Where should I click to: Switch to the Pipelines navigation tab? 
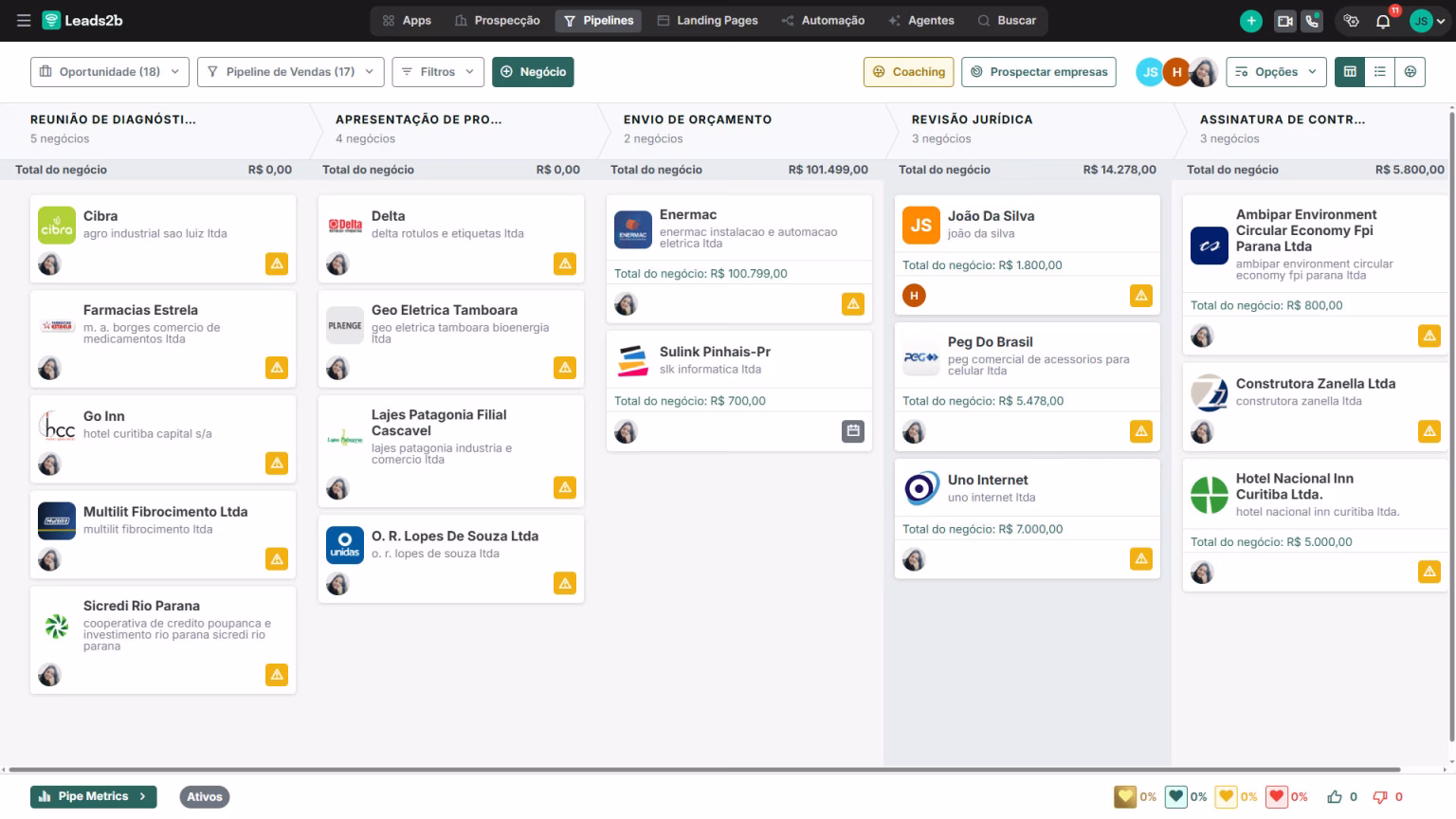[x=598, y=19]
